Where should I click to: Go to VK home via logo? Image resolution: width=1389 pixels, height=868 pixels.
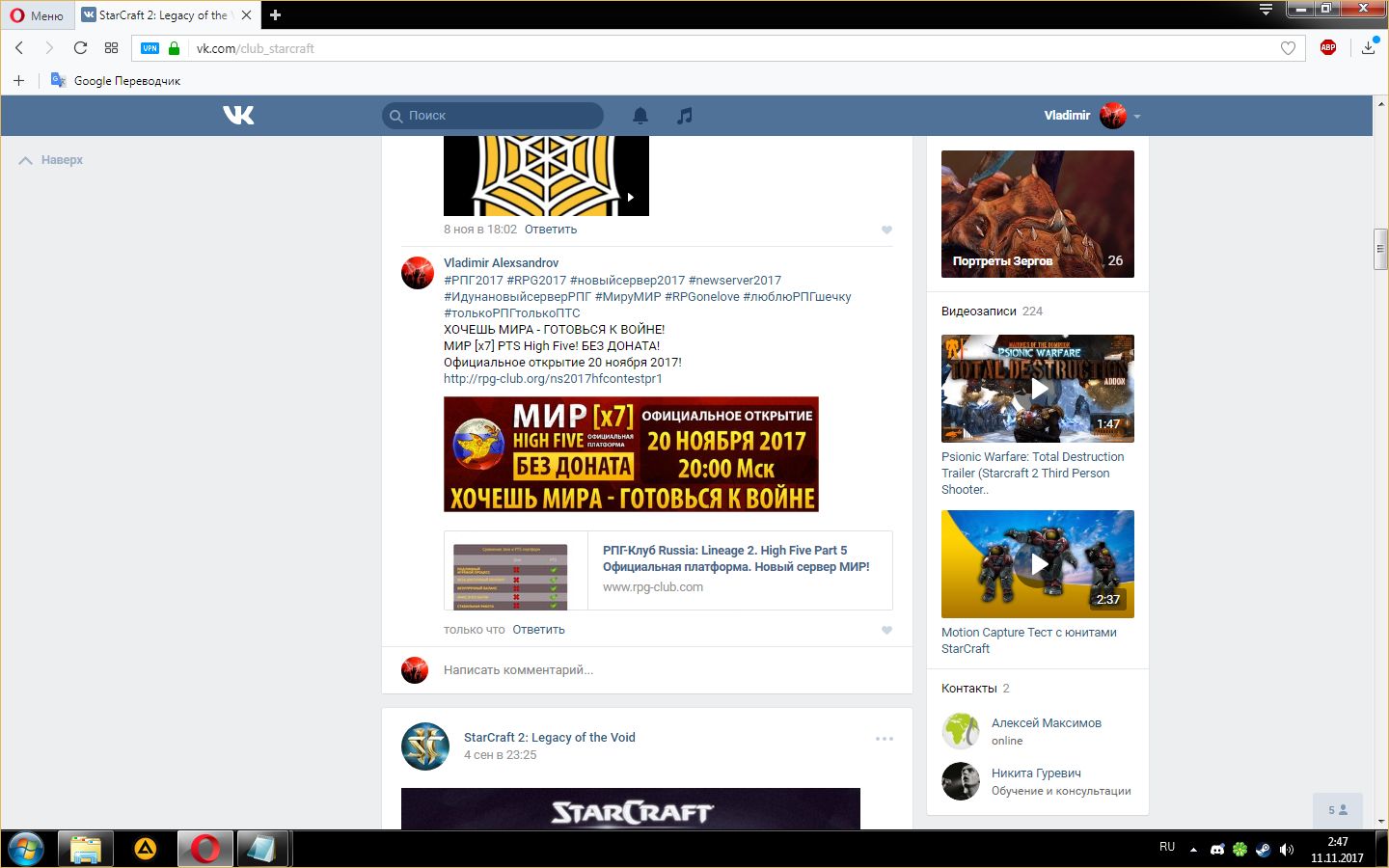(x=238, y=115)
